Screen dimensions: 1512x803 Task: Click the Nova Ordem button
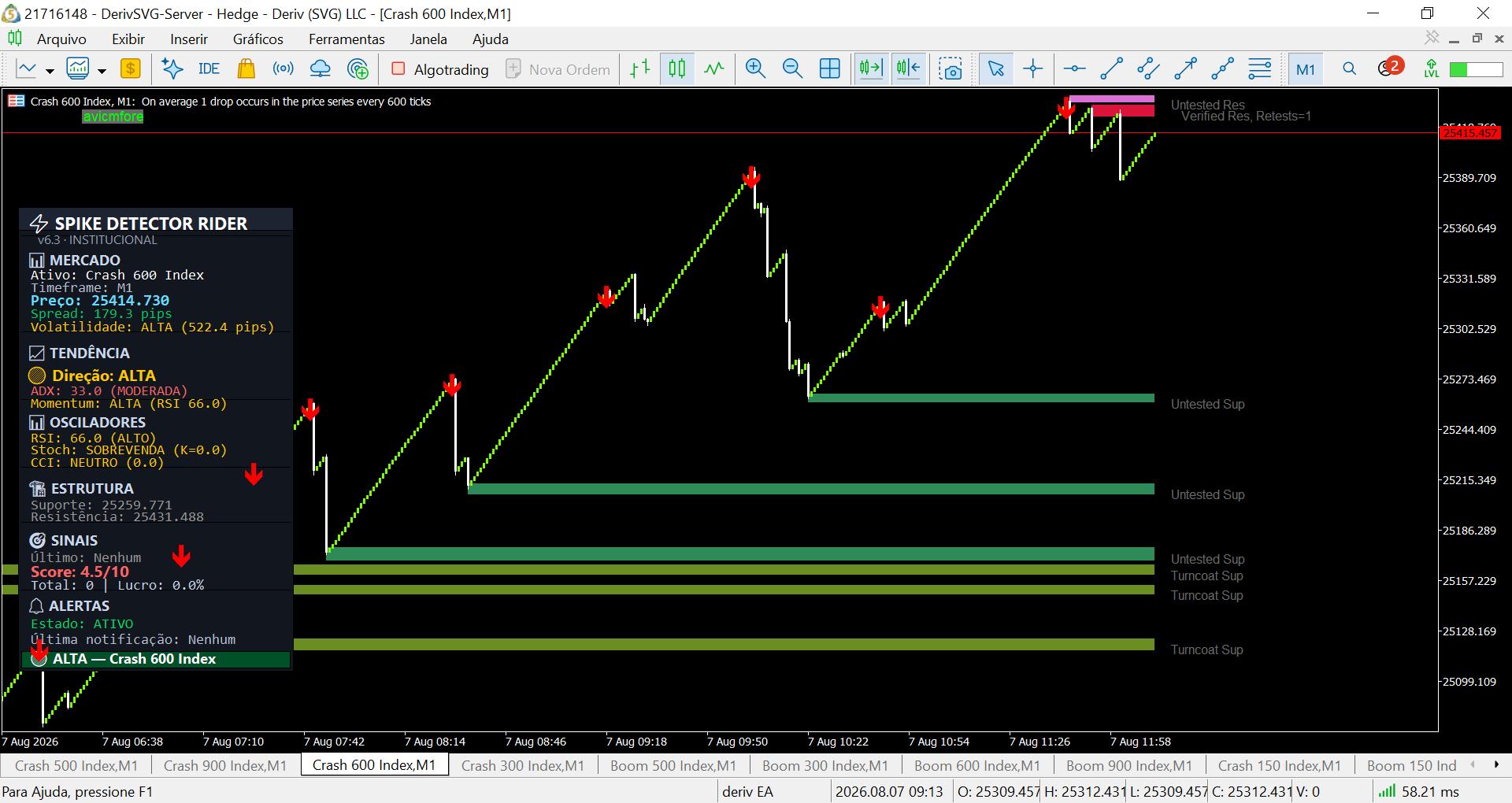click(558, 69)
